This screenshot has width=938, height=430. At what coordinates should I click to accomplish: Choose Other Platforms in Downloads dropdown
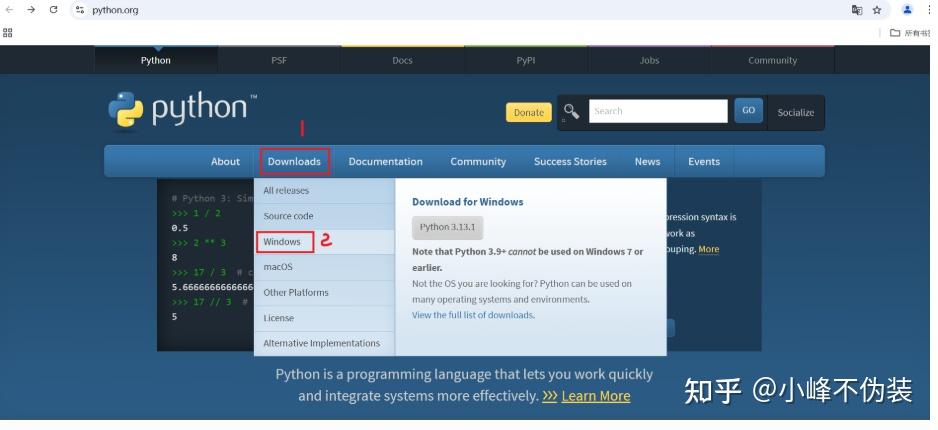(324, 292)
